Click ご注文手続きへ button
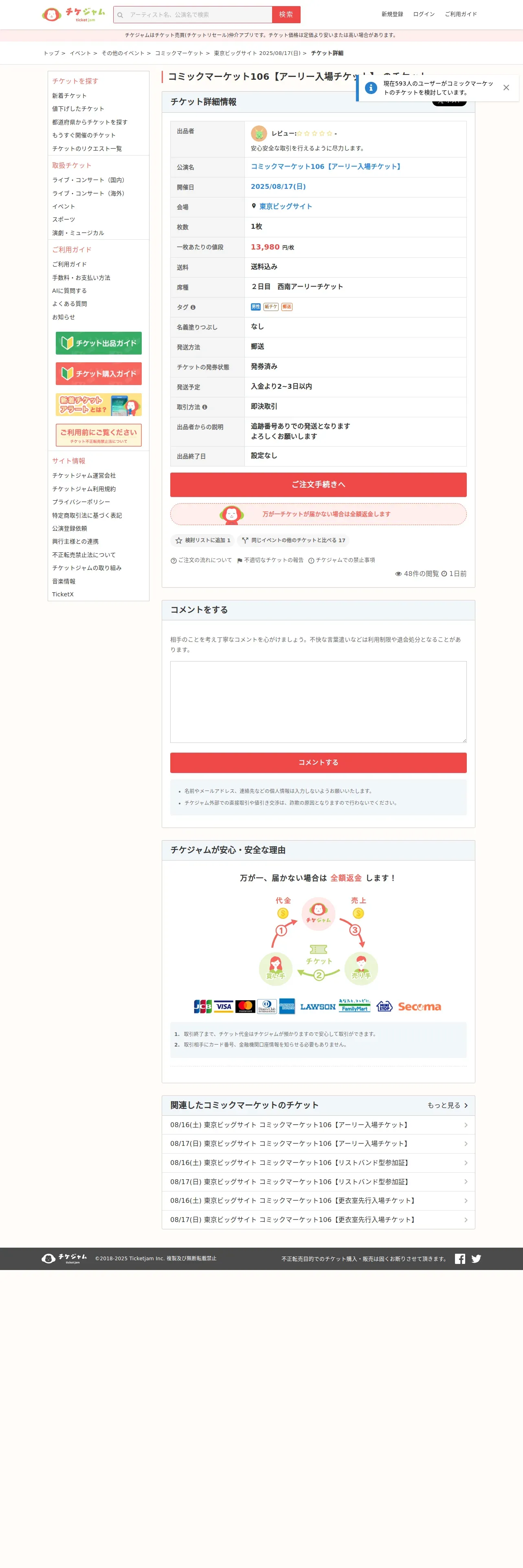Viewport: 523px width, 1568px height. [319, 484]
